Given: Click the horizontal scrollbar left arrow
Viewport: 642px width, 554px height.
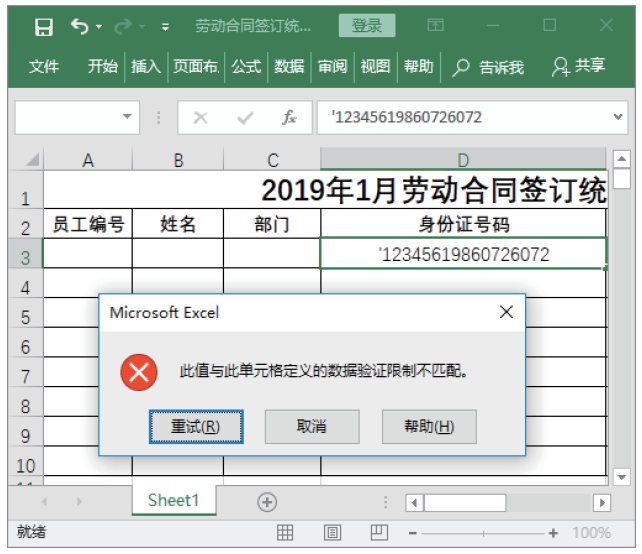Looking at the screenshot, I should (x=414, y=502).
